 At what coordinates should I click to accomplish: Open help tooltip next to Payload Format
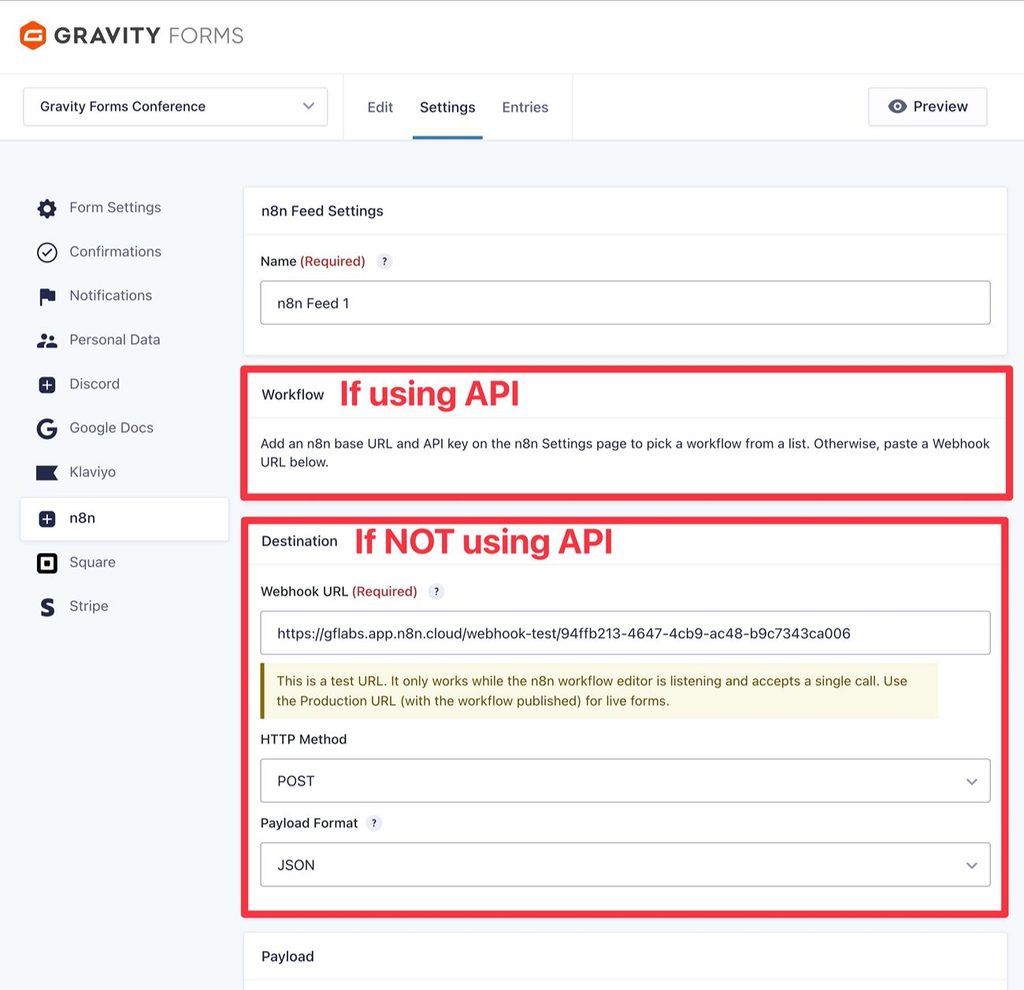374,823
